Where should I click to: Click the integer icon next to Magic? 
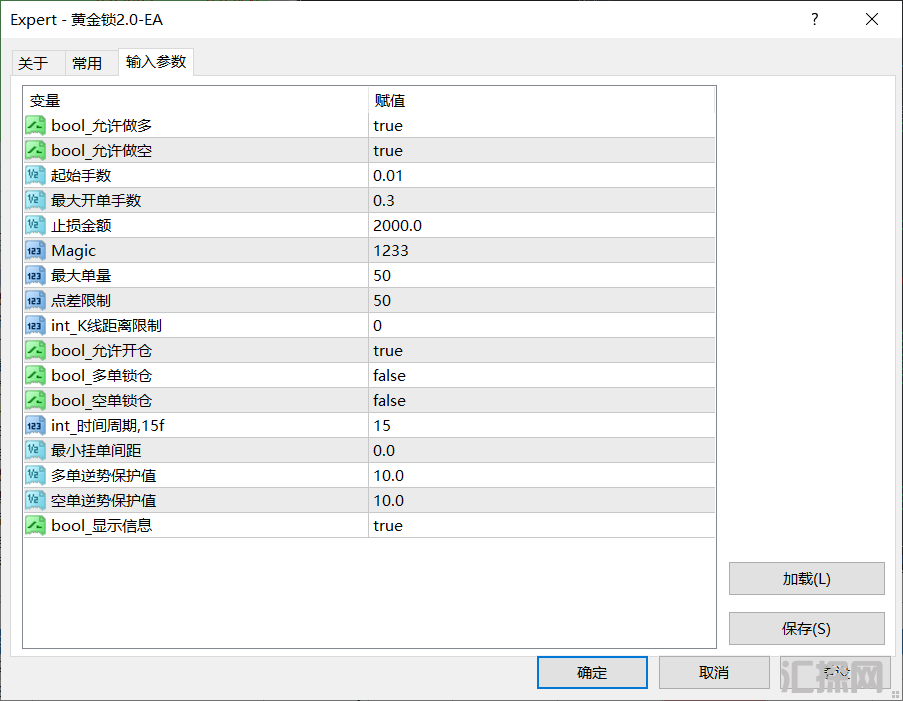pyautogui.click(x=35, y=251)
